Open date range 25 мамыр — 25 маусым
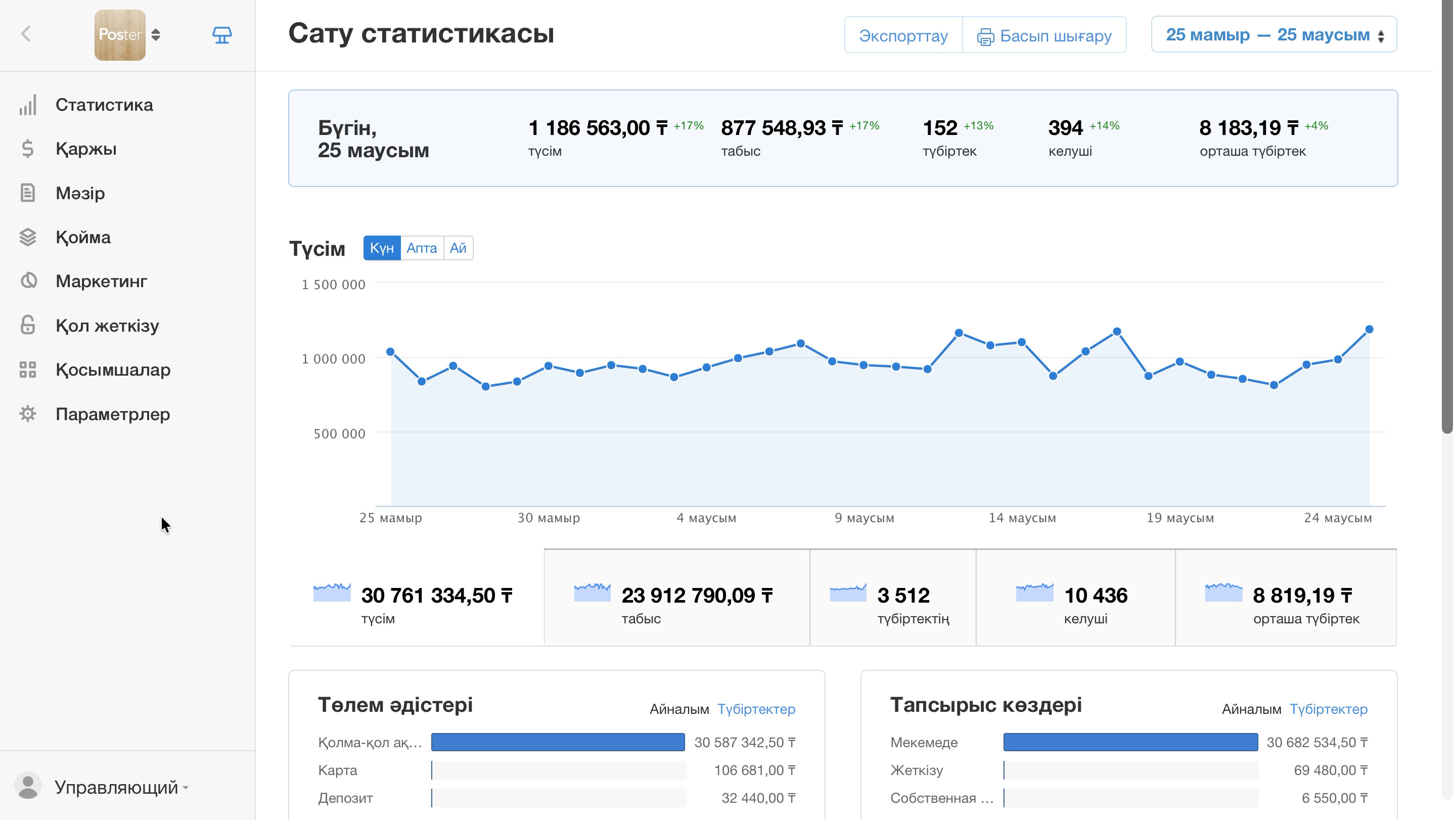This screenshot has width=1456, height=820. click(x=1274, y=34)
